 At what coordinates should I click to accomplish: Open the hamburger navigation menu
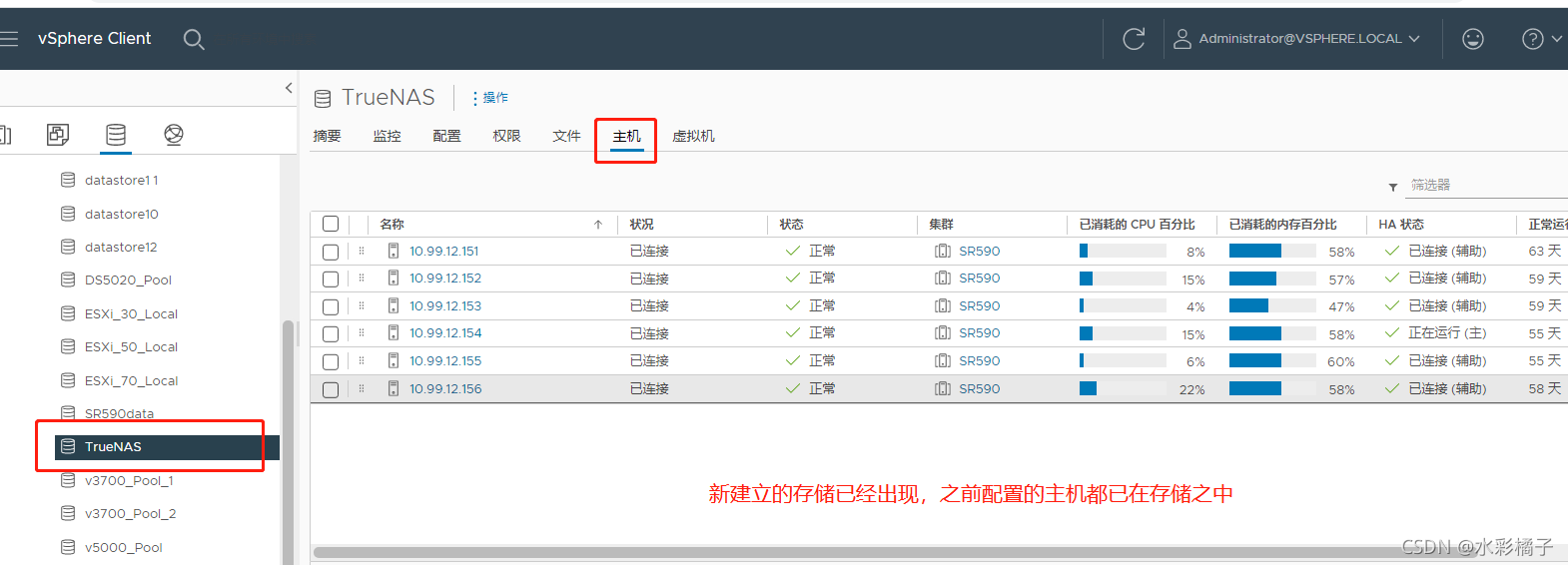(x=9, y=39)
